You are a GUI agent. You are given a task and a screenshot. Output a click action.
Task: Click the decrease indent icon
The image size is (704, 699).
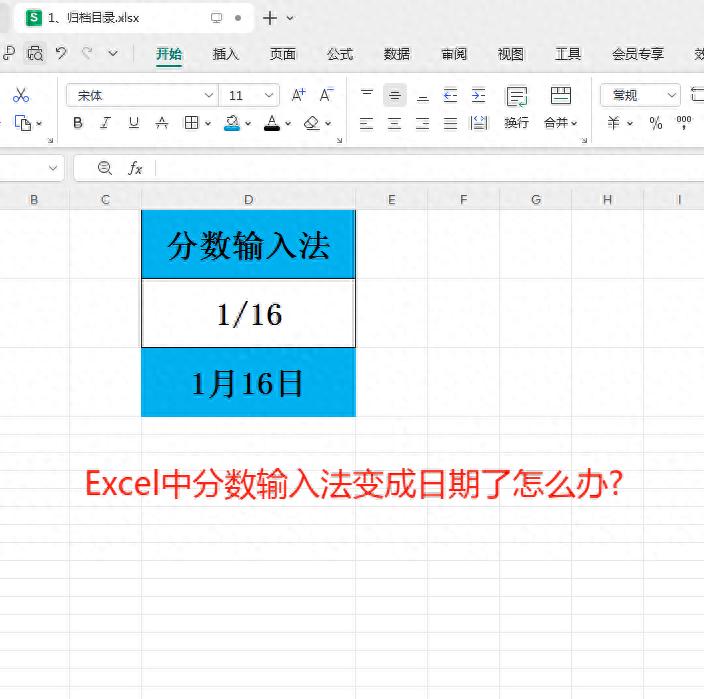click(x=450, y=95)
